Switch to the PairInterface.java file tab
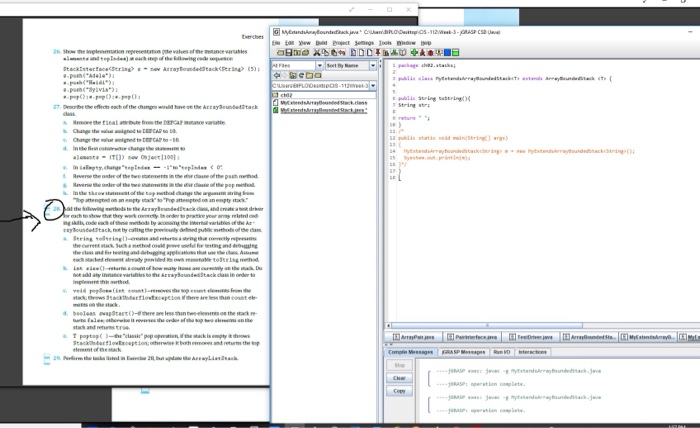This screenshot has width=700, height=428. pyautogui.click(x=472, y=337)
